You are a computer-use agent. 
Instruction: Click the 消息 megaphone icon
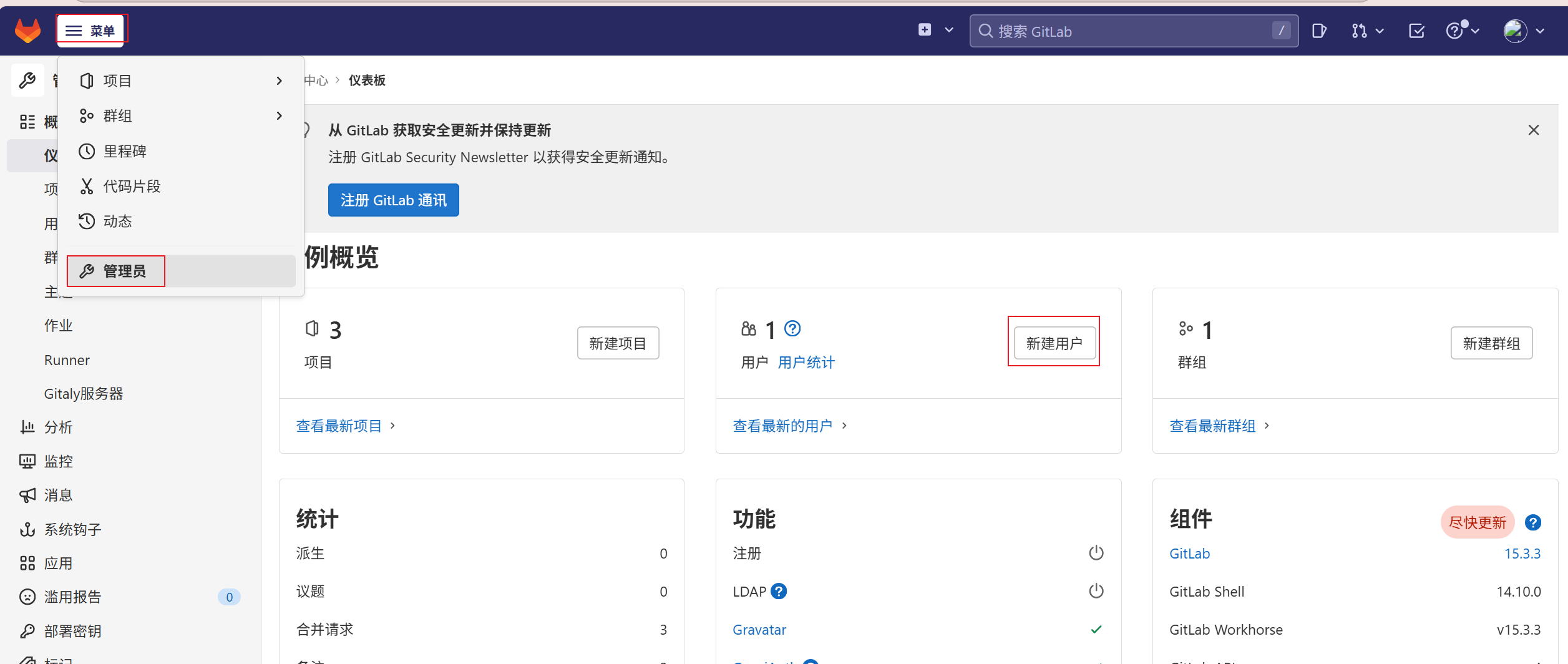27,496
